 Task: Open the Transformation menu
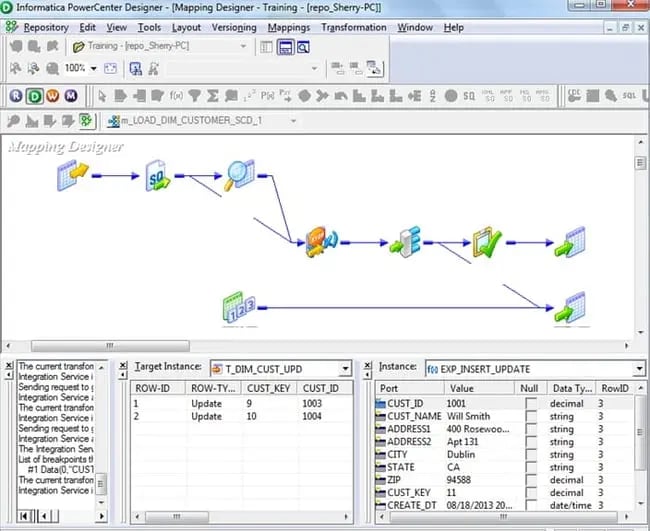click(354, 27)
